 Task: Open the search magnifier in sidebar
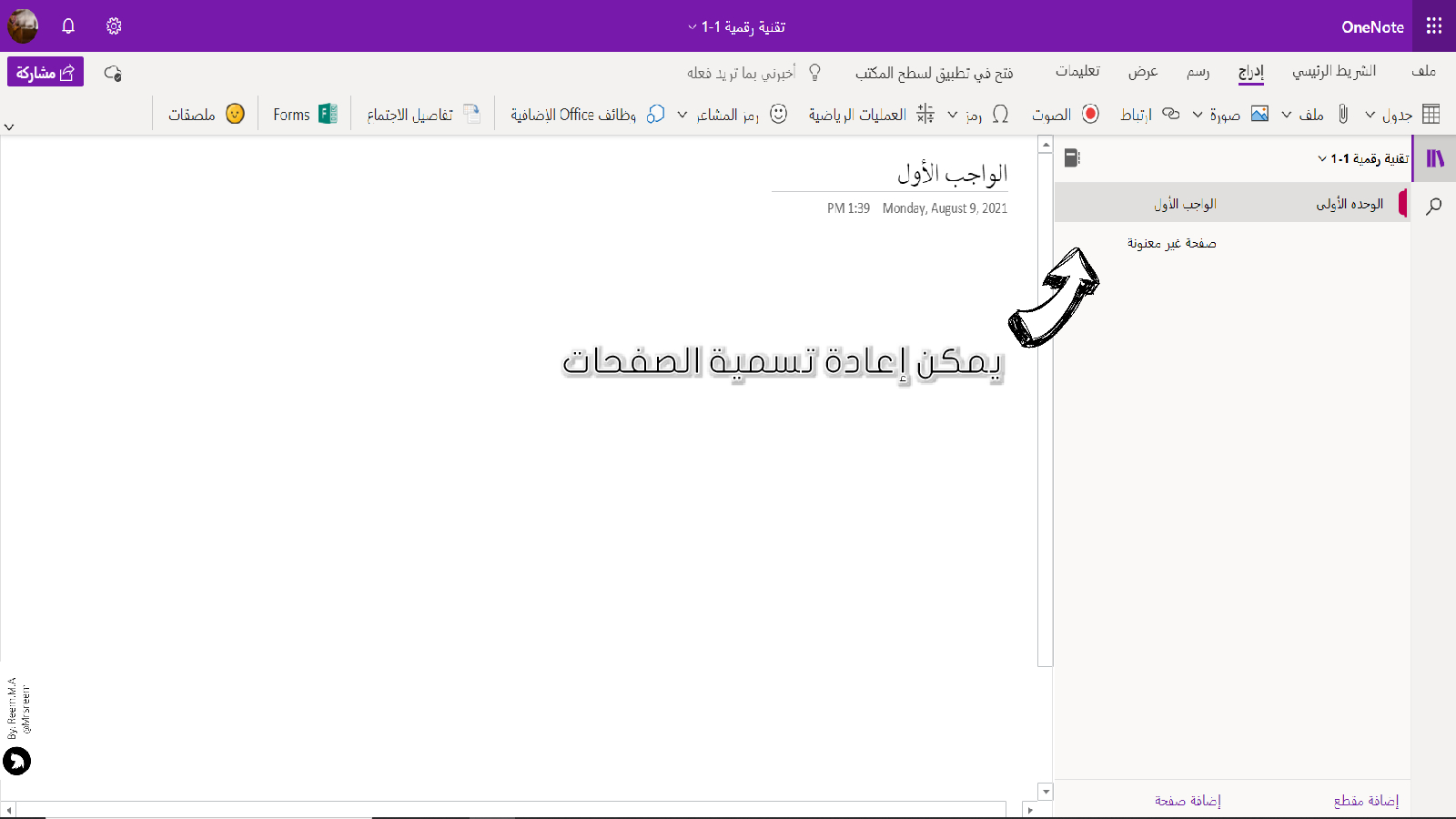tap(1434, 207)
